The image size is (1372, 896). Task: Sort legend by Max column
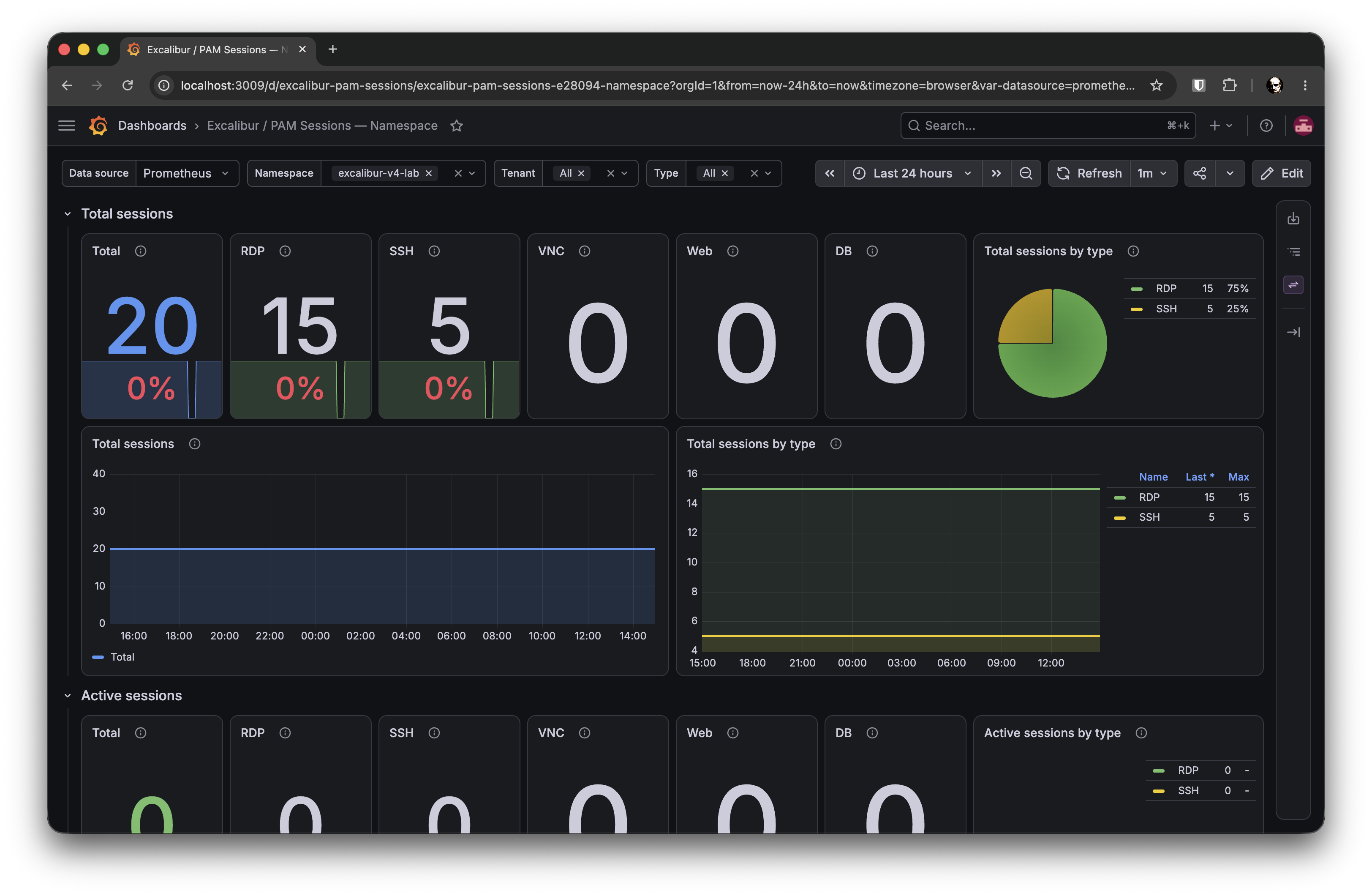tap(1238, 477)
